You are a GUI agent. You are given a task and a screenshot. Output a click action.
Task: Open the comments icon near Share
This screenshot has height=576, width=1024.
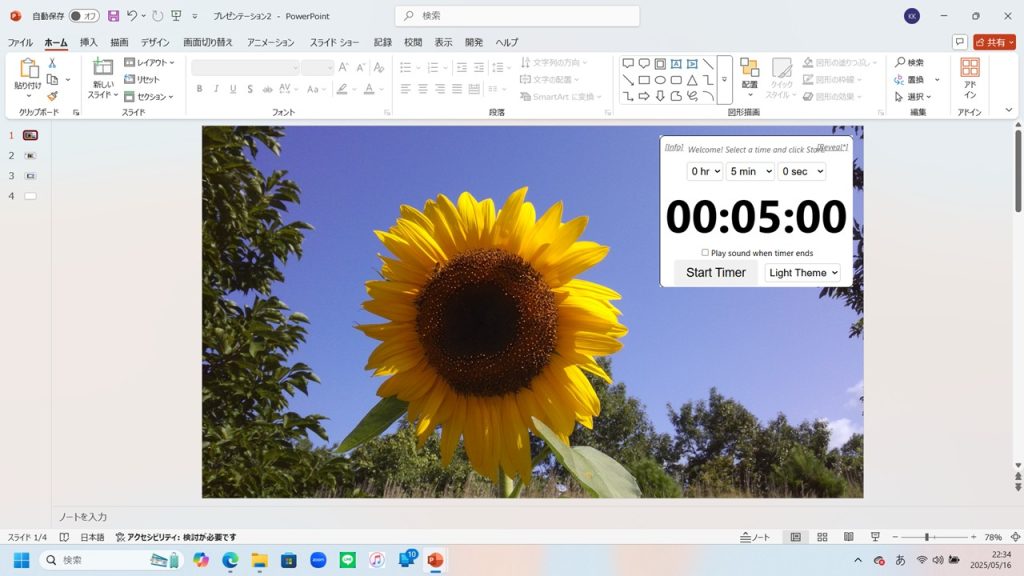point(959,42)
